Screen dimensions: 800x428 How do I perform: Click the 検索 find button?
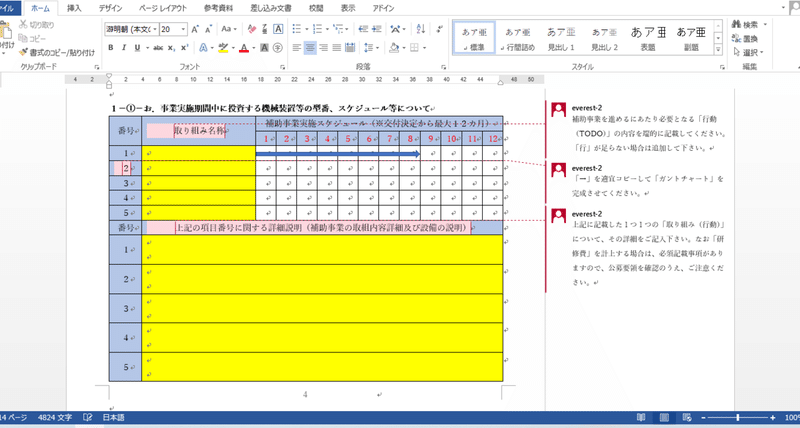[x=745, y=24]
